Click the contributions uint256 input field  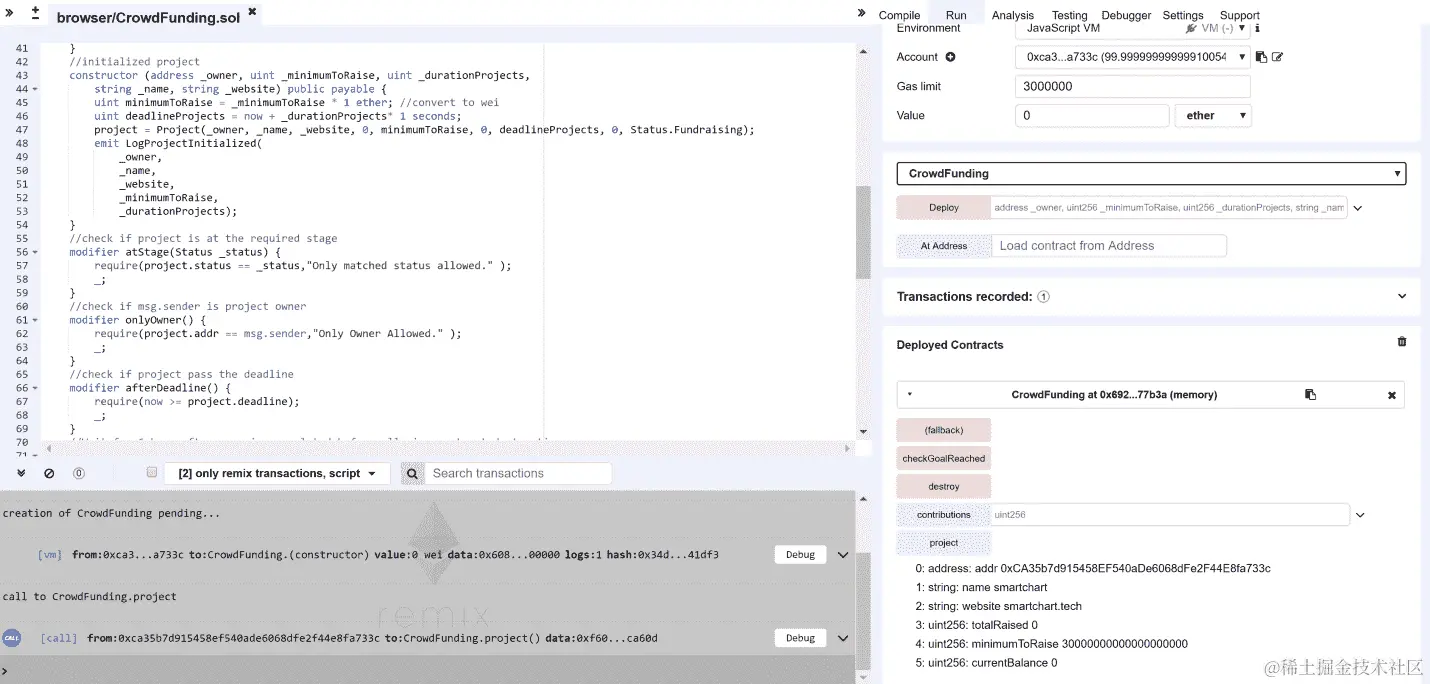[1170, 515]
